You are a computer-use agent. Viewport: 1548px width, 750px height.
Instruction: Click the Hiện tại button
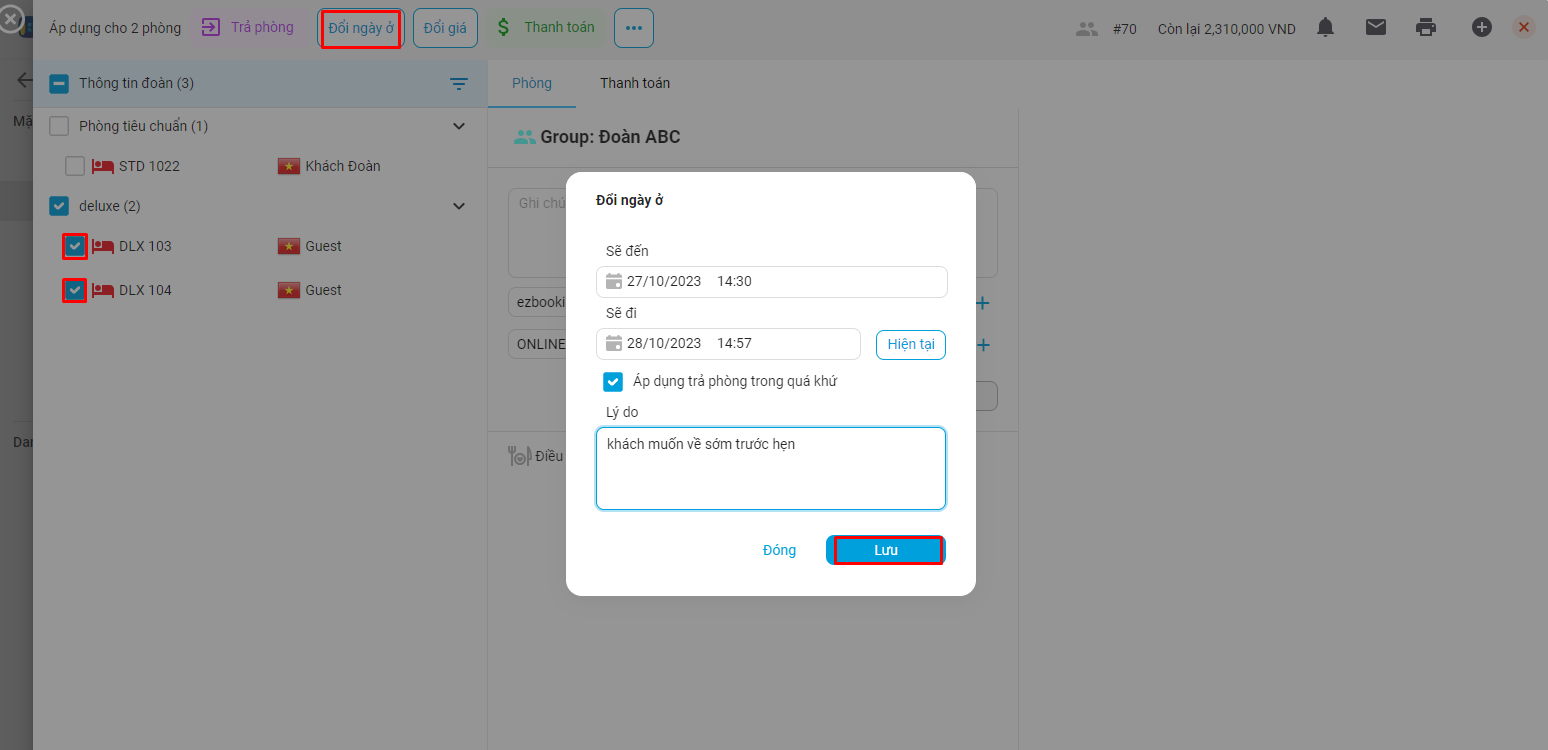click(x=910, y=344)
